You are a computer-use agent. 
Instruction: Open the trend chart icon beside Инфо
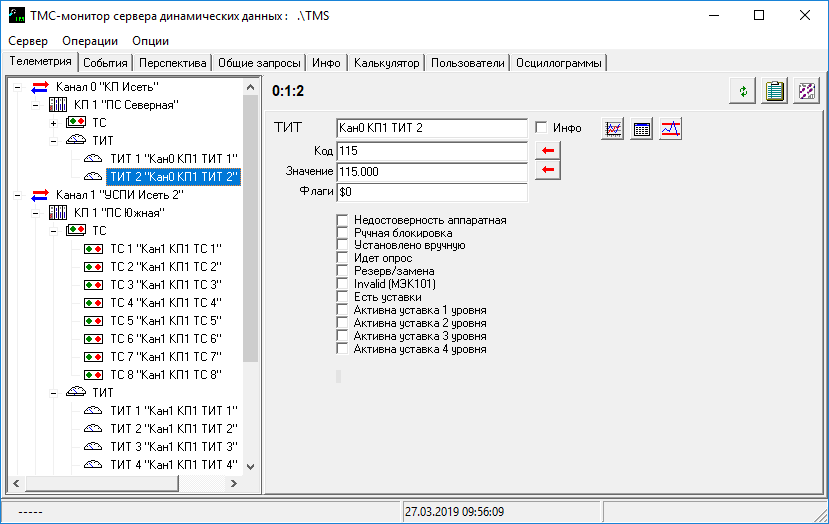pyautogui.click(x=613, y=128)
